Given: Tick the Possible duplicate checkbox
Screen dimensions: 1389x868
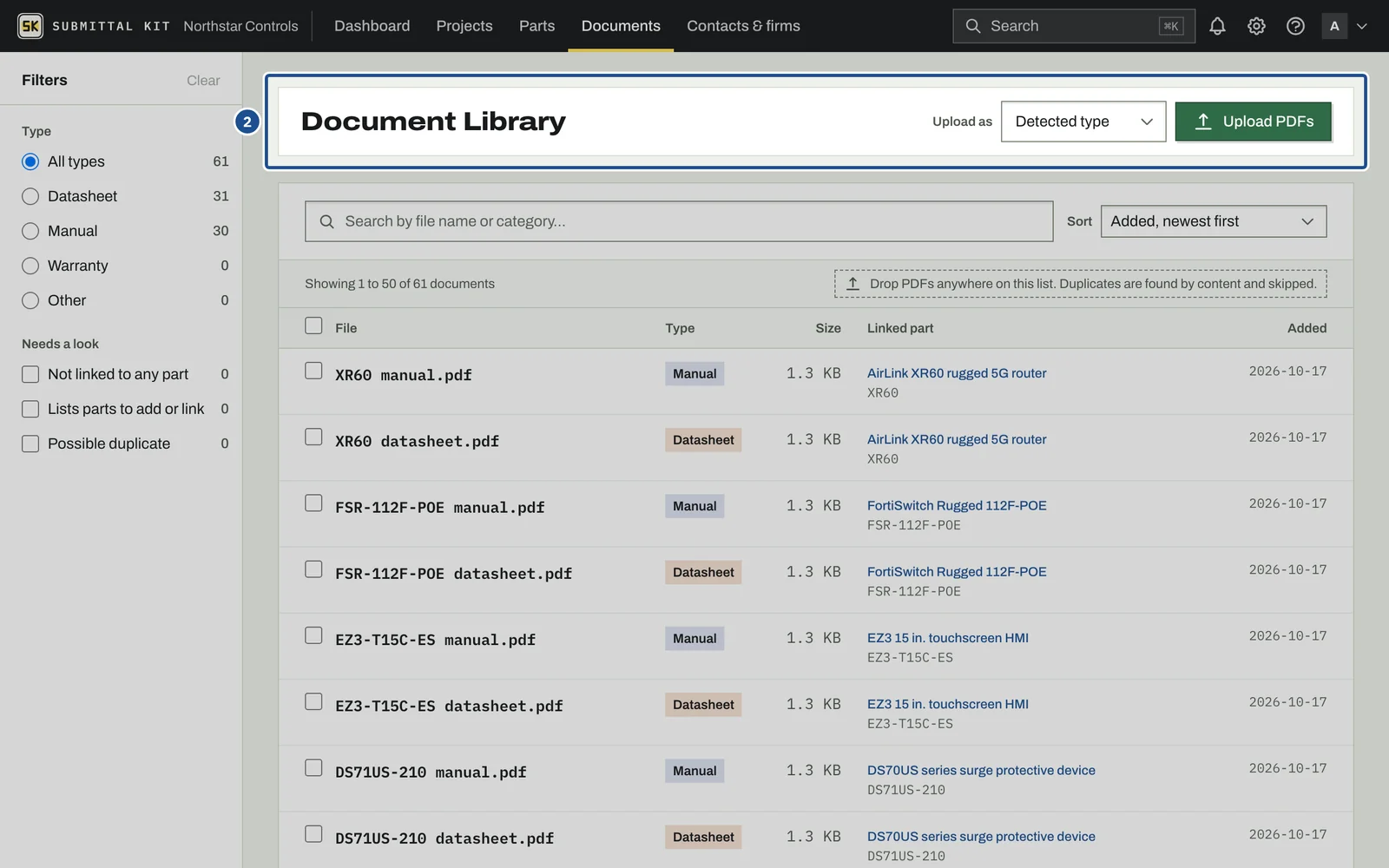Looking at the screenshot, I should [x=30, y=444].
